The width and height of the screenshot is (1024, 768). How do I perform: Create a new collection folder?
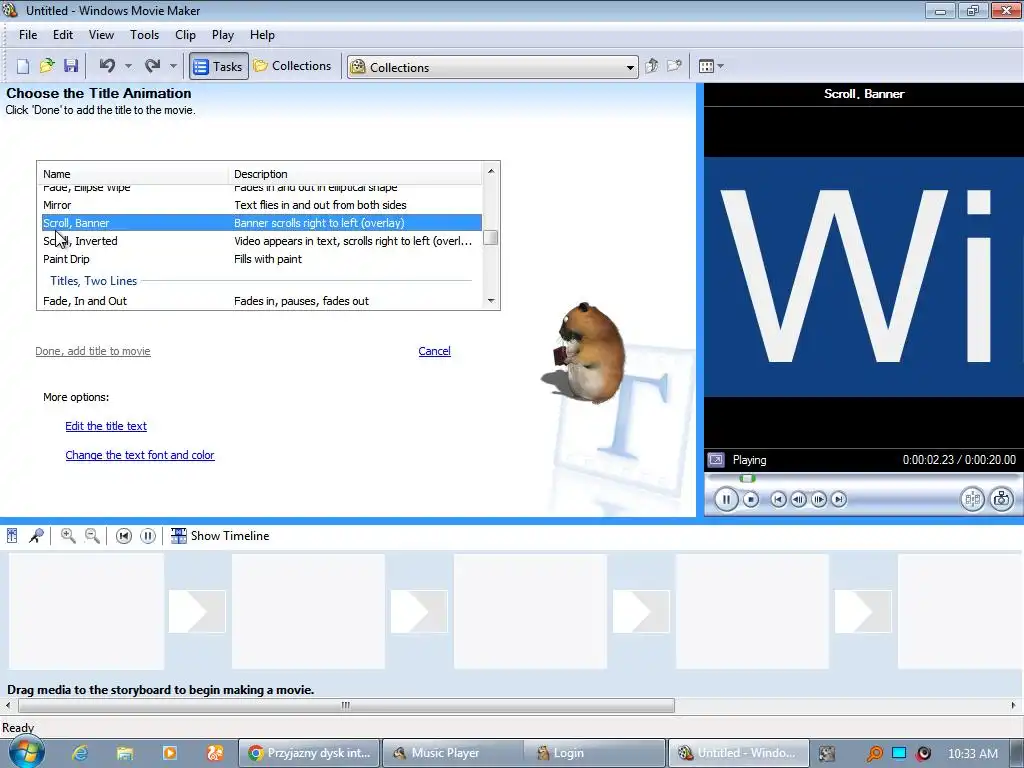[675, 66]
